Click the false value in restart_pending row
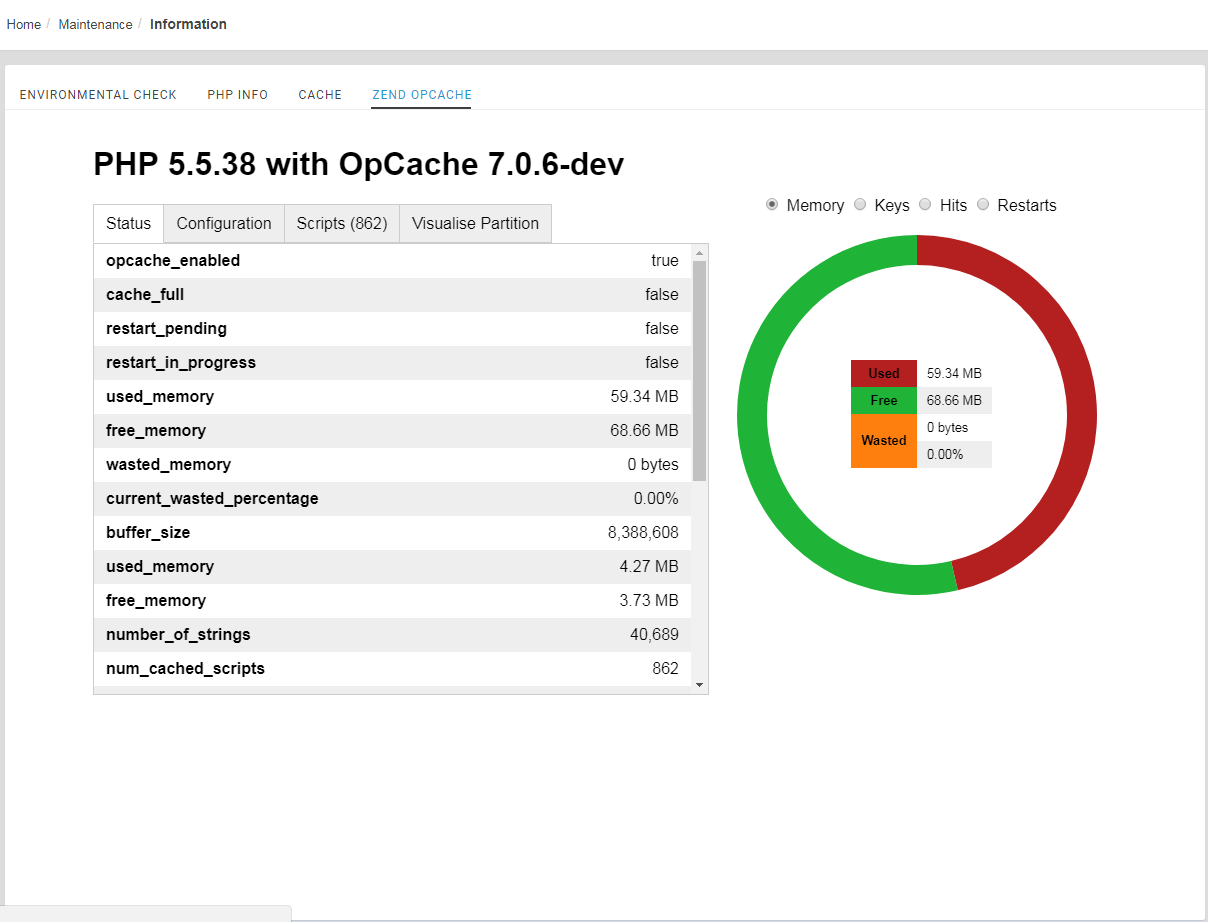The width and height of the screenshot is (1208, 922). click(x=662, y=329)
